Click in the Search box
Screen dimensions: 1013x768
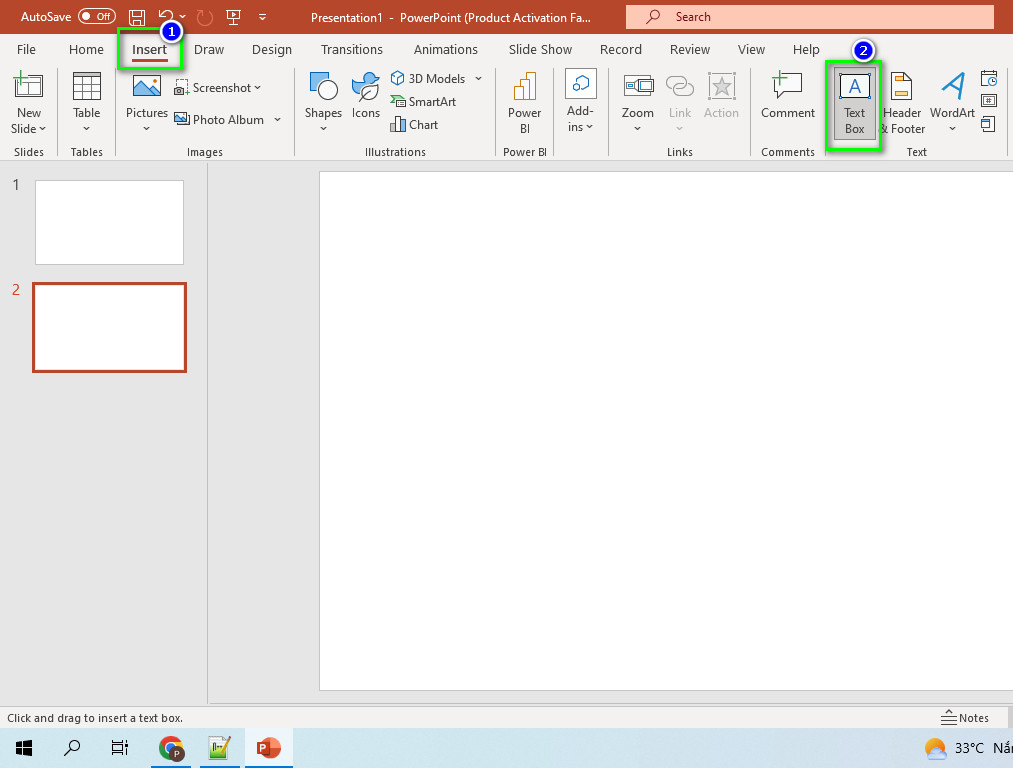[809, 17]
